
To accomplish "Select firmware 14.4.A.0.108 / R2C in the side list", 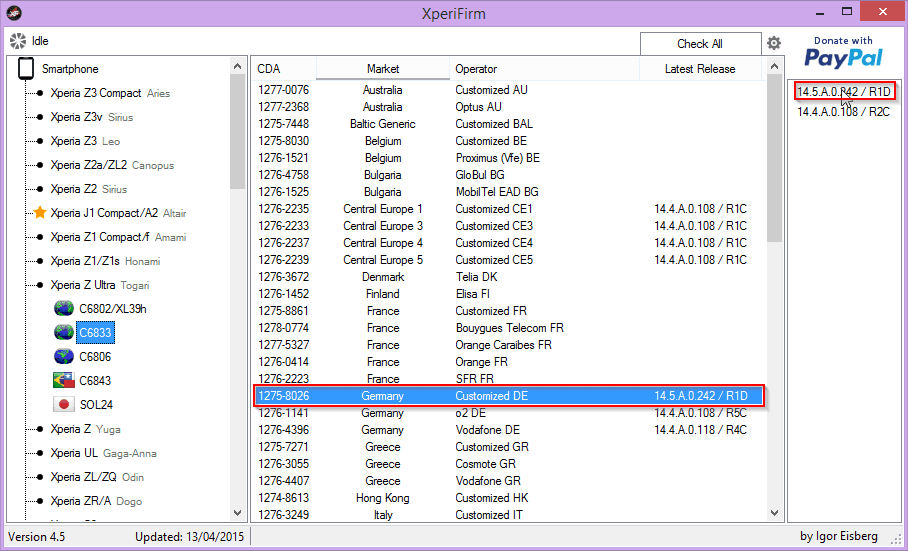I will coord(843,112).
